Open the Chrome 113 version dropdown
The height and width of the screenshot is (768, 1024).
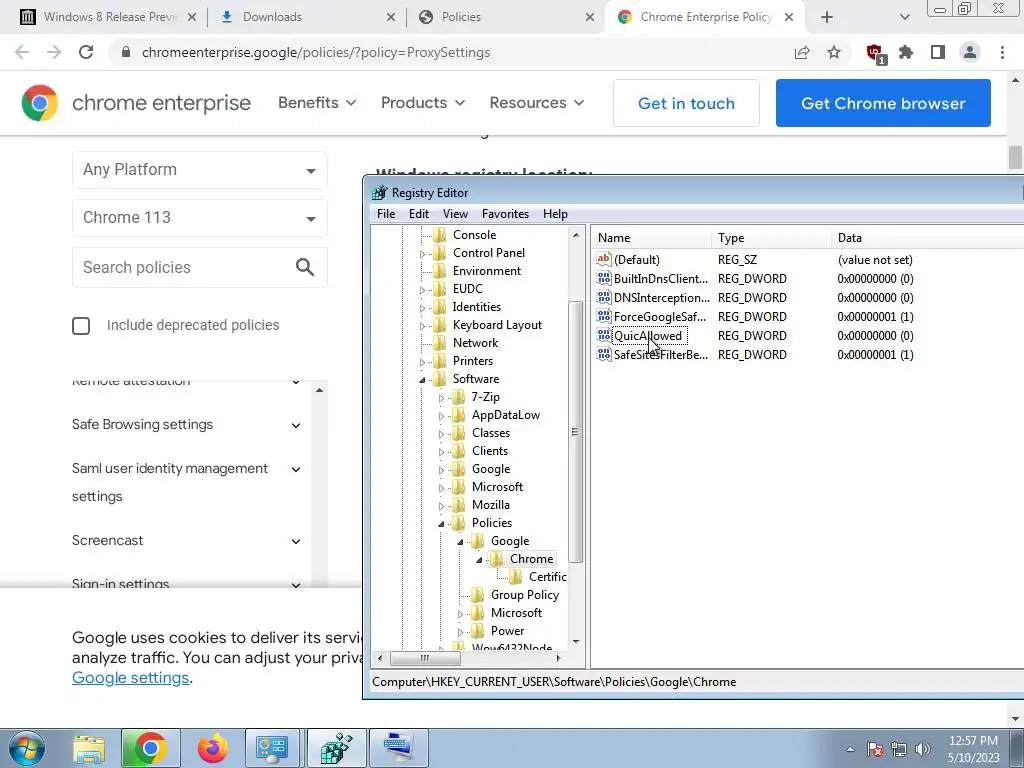(x=200, y=217)
